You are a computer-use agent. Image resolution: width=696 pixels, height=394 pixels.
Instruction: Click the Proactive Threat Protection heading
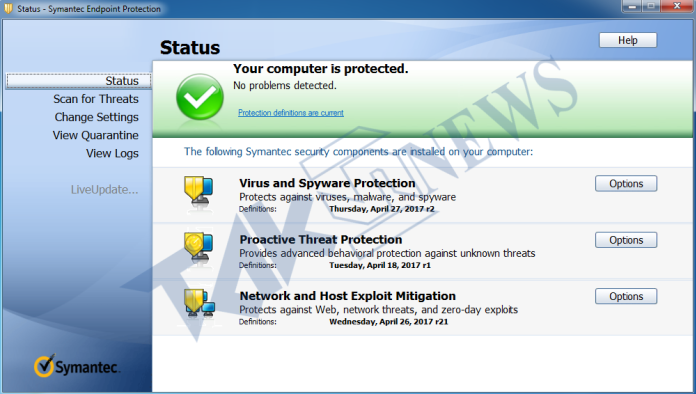(320, 240)
